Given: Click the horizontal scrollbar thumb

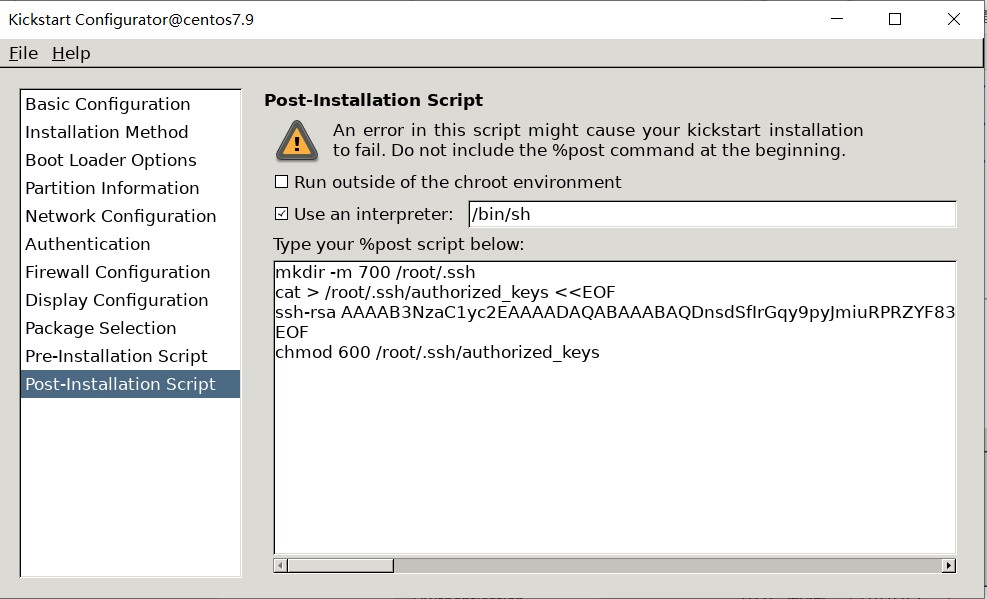Looking at the screenshot, I should click(341, 565).
